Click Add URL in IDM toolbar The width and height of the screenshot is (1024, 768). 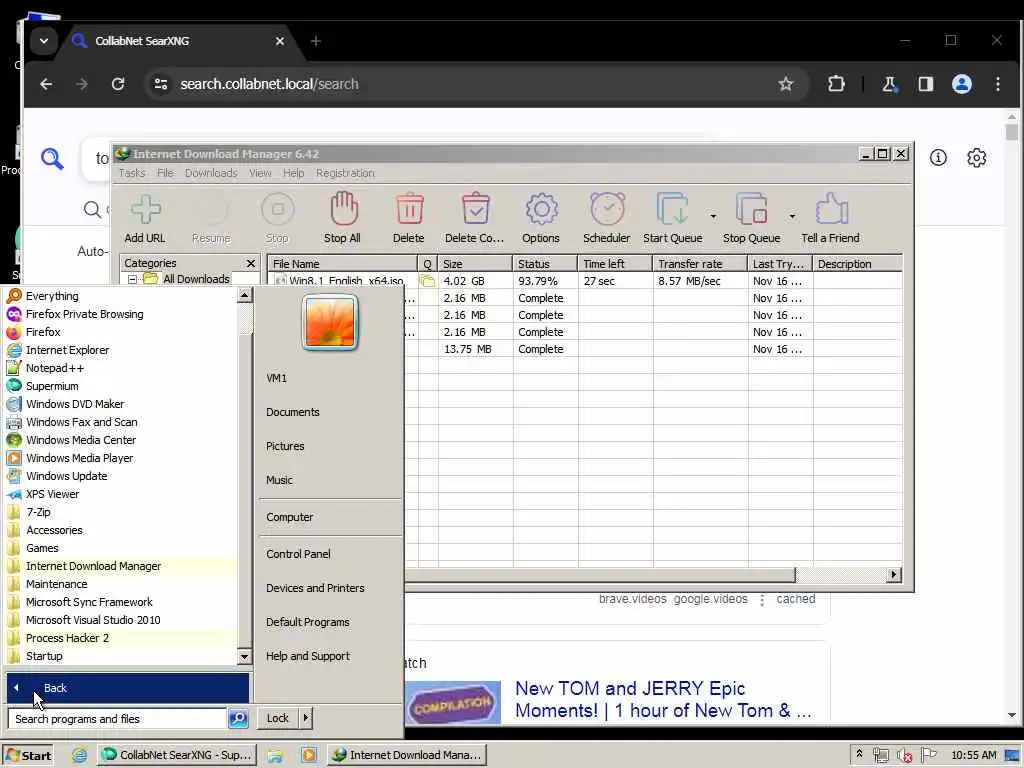pos(145,218)
